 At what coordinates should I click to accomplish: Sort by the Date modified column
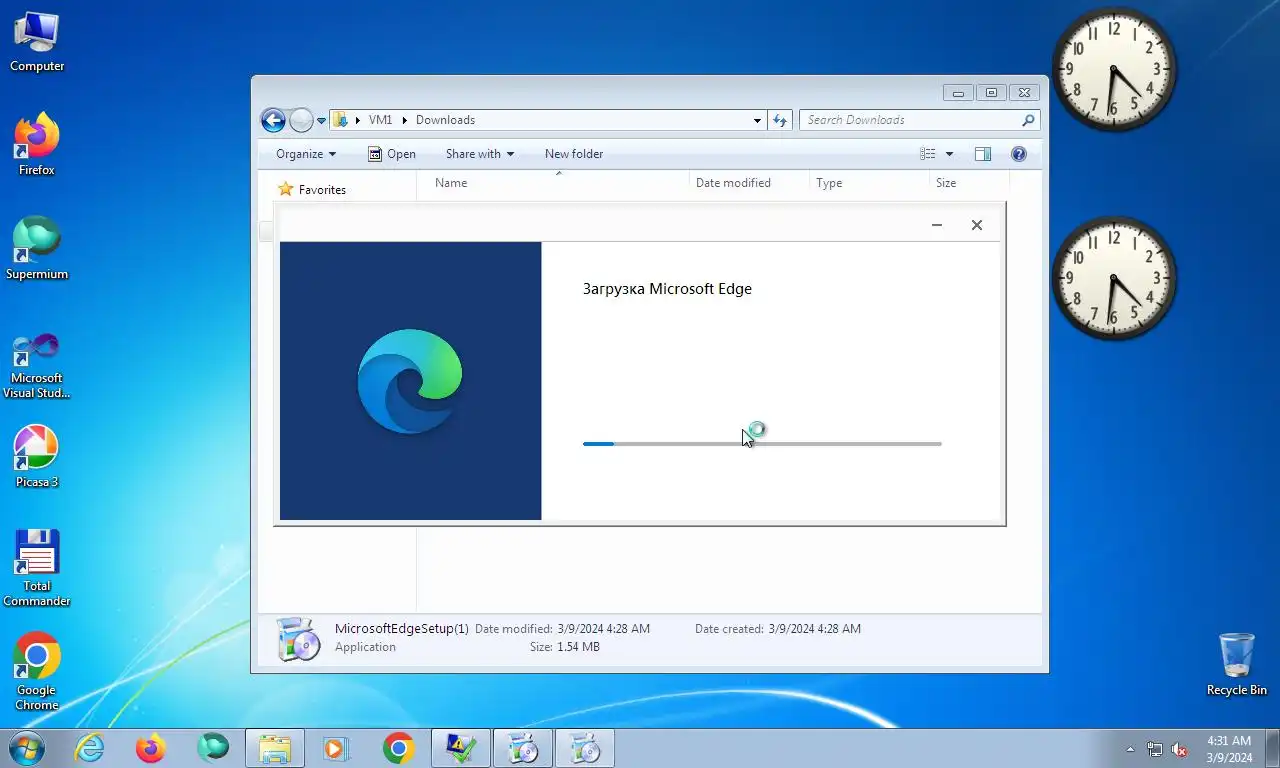pyautogui.click(x=748, y=183)
